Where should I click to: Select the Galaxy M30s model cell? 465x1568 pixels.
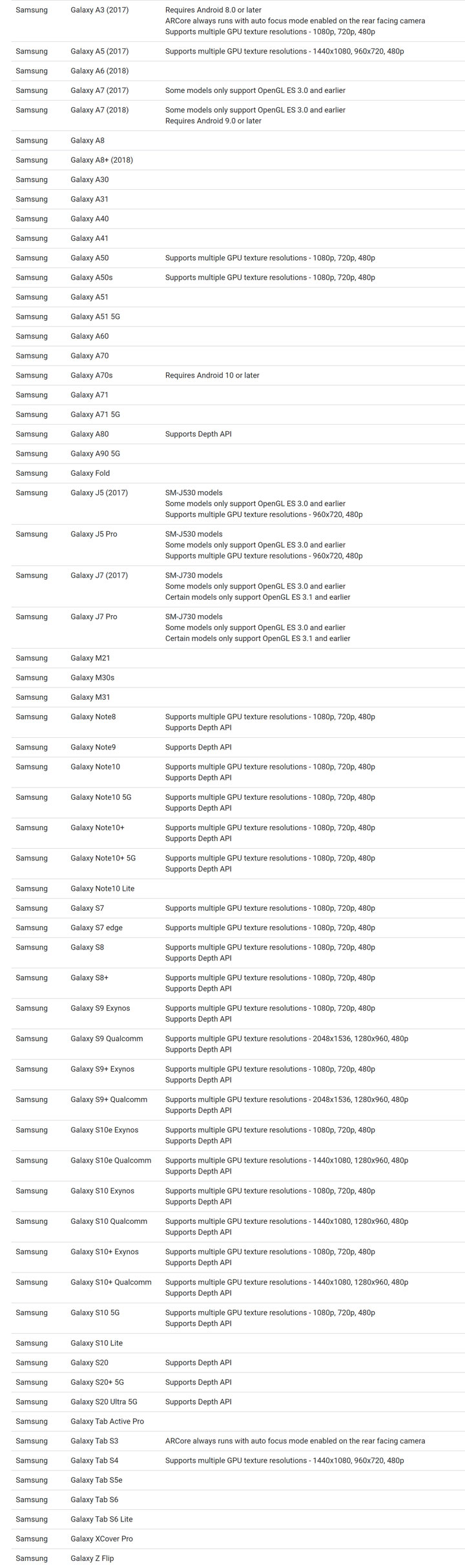92,678
